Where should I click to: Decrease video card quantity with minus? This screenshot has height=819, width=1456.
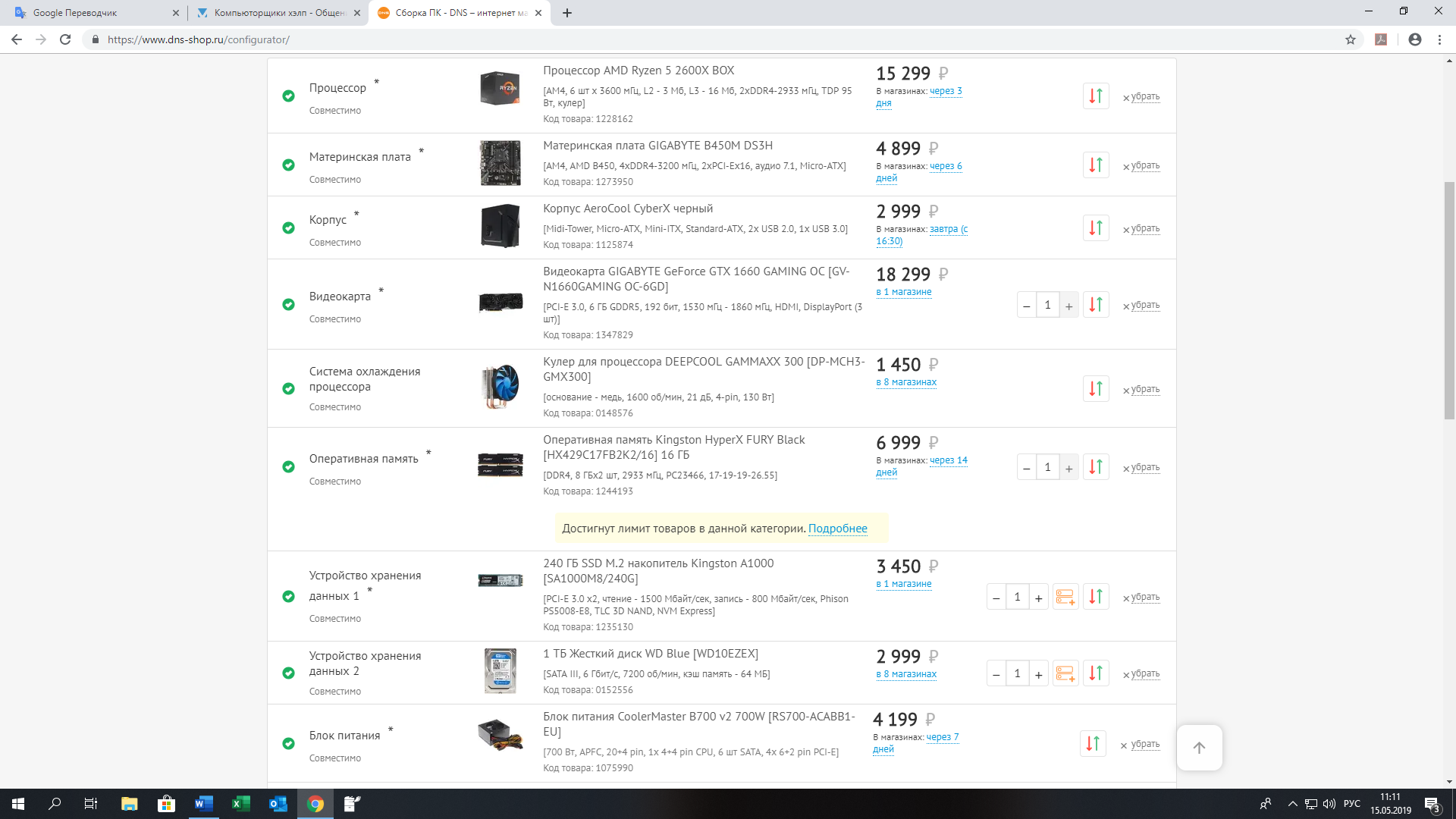[1027, 305]
